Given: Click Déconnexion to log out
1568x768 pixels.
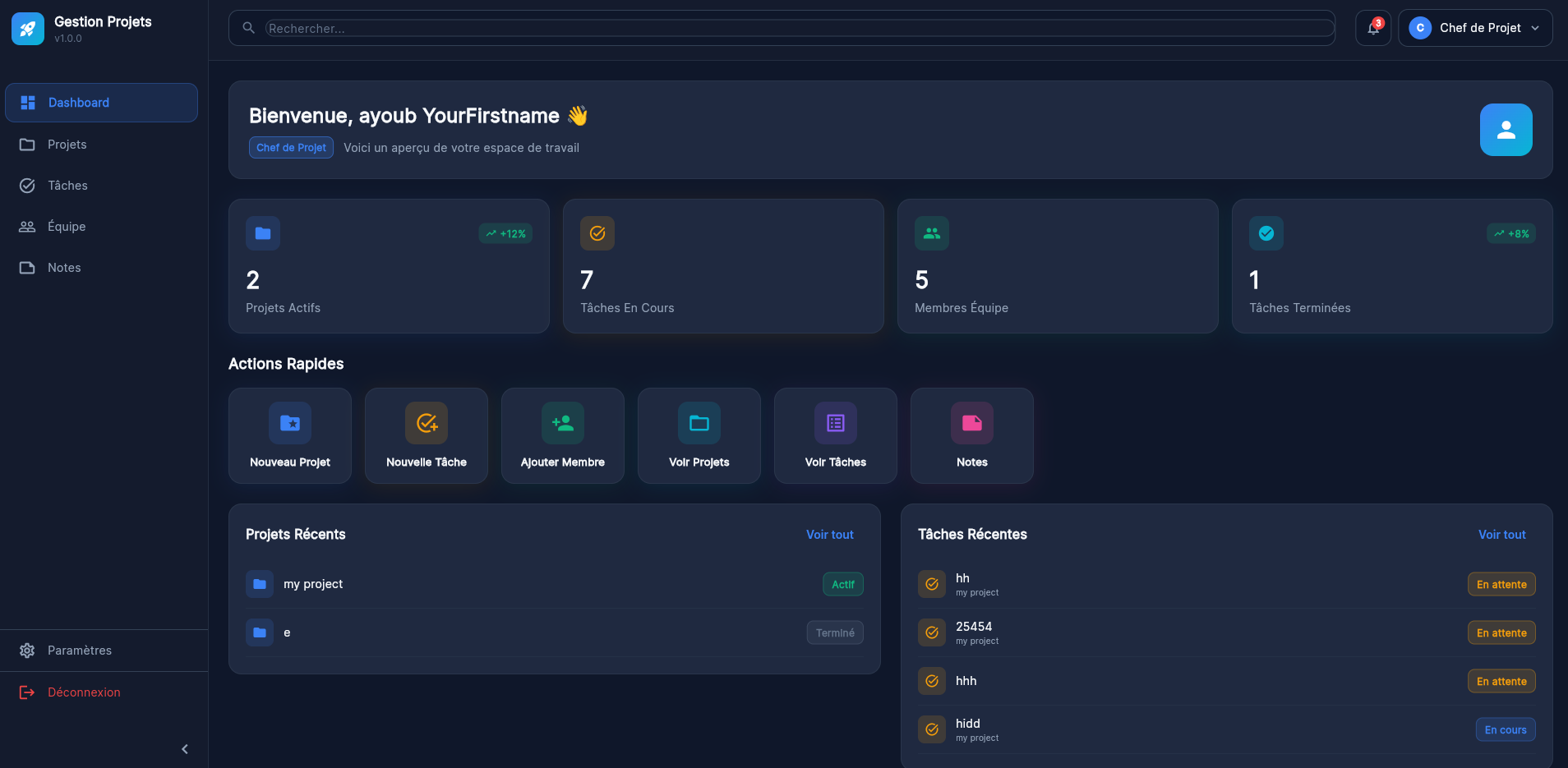Looking at the screenshot, I should [83, 692].
